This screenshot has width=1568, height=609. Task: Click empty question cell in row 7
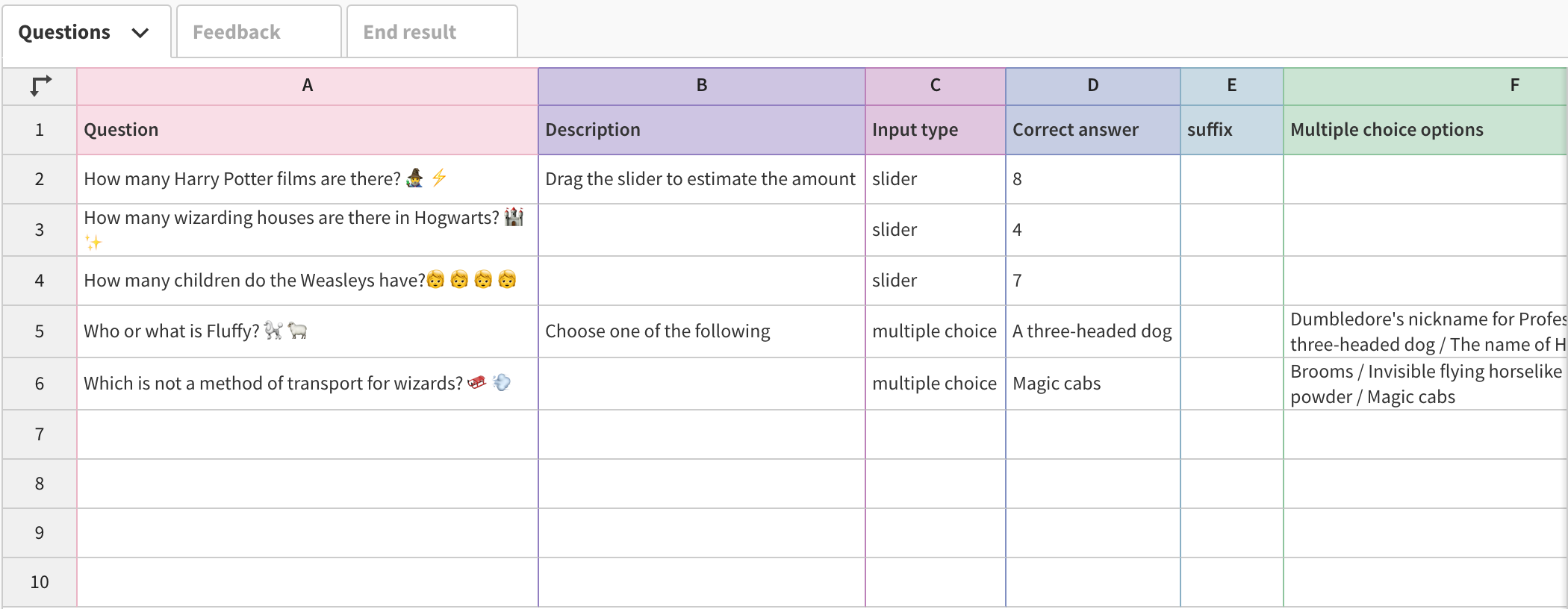pyautogui.click(x=308, y=434)
